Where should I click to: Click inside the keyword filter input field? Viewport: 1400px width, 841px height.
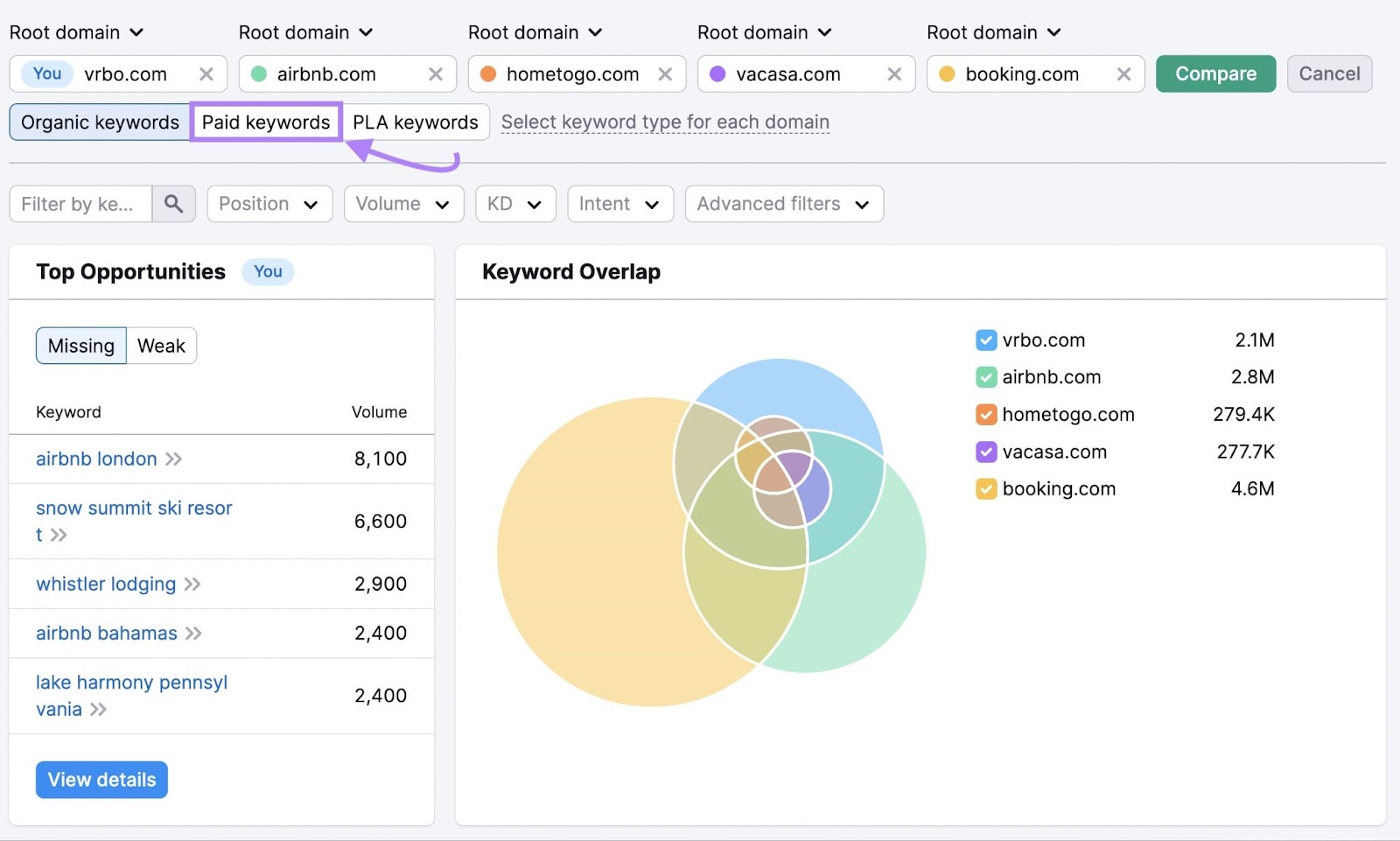tap(79, 204)
